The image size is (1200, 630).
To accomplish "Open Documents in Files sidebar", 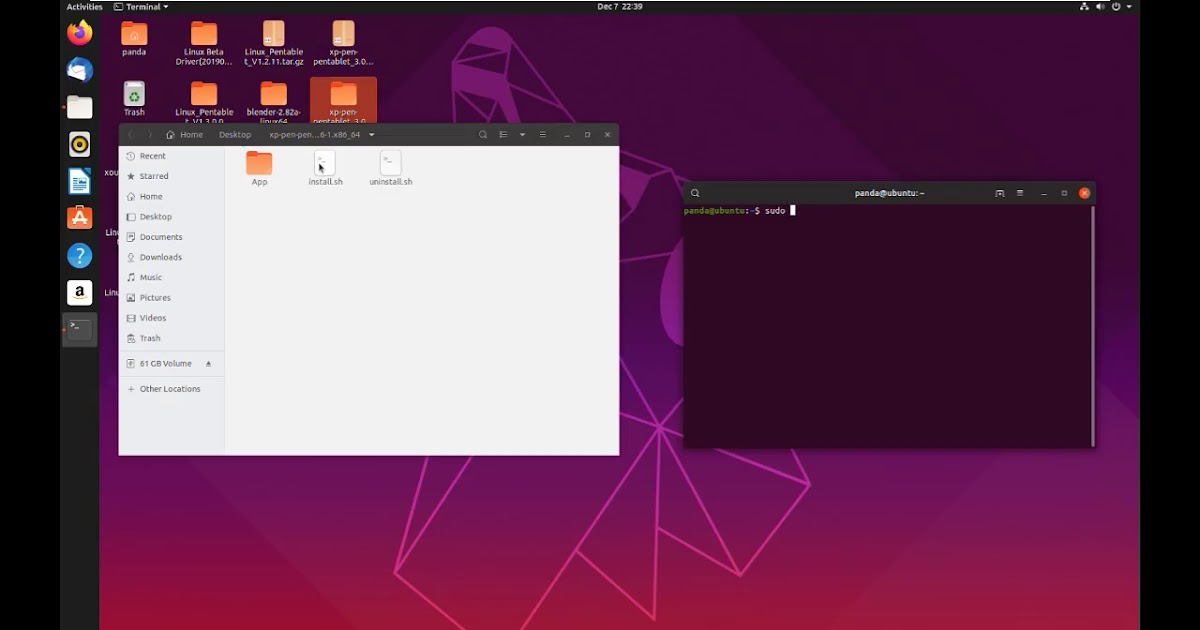I will click(x=172, y=237).
